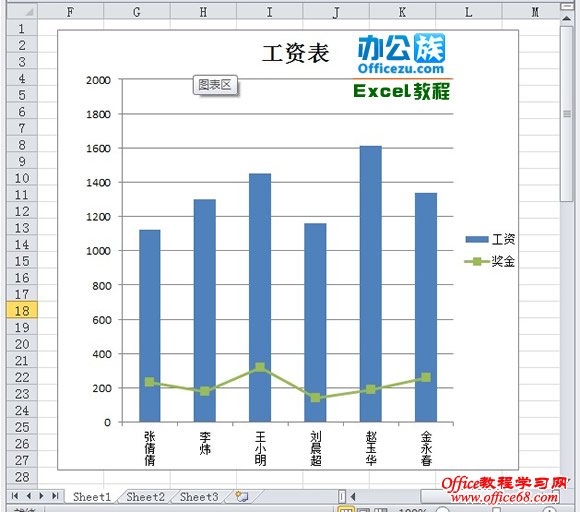Select the 奖金 marker for 赵玉华

[371, 389]
